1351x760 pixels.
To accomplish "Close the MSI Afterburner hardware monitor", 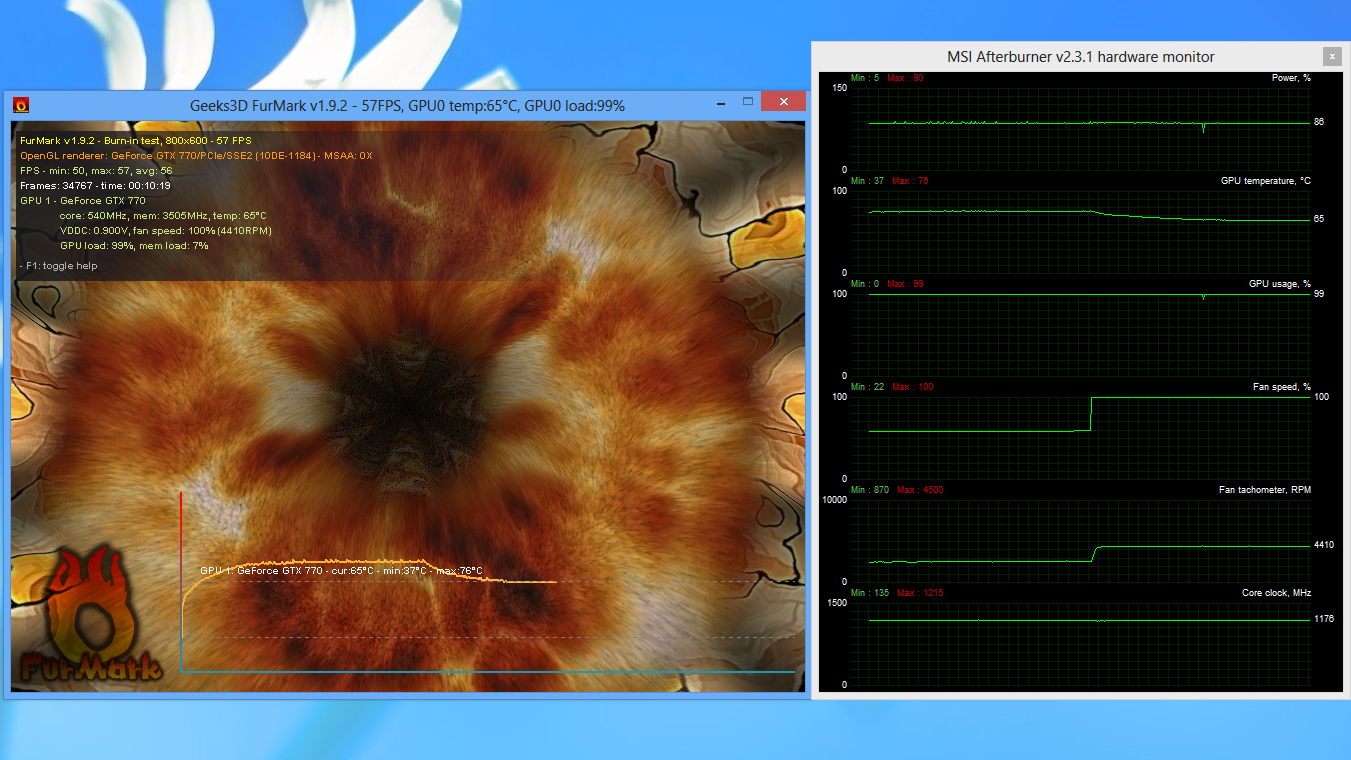I will coord(1331,56).
